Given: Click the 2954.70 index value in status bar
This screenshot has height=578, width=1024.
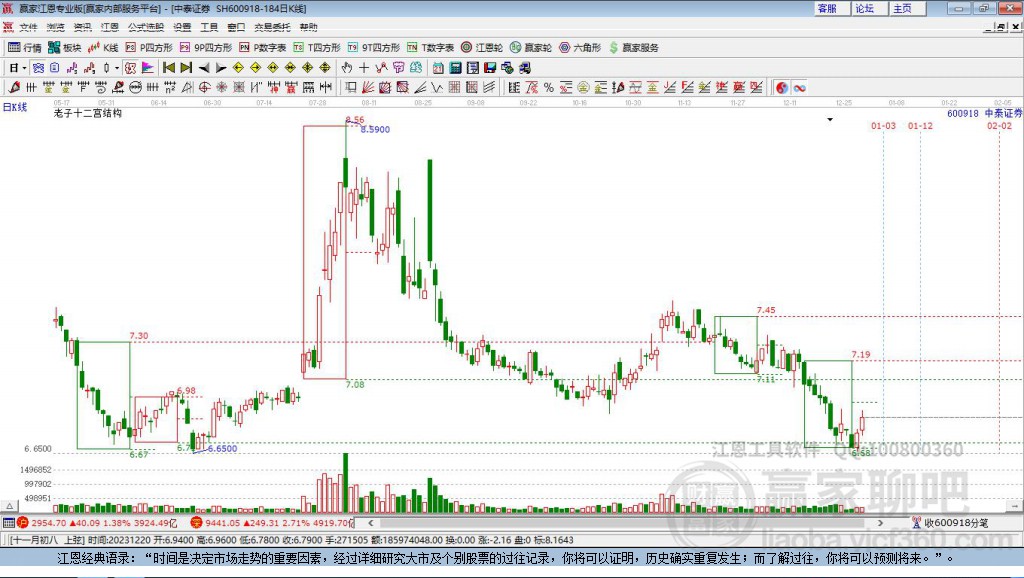Looking at the screenshot, I should point(49,522).
